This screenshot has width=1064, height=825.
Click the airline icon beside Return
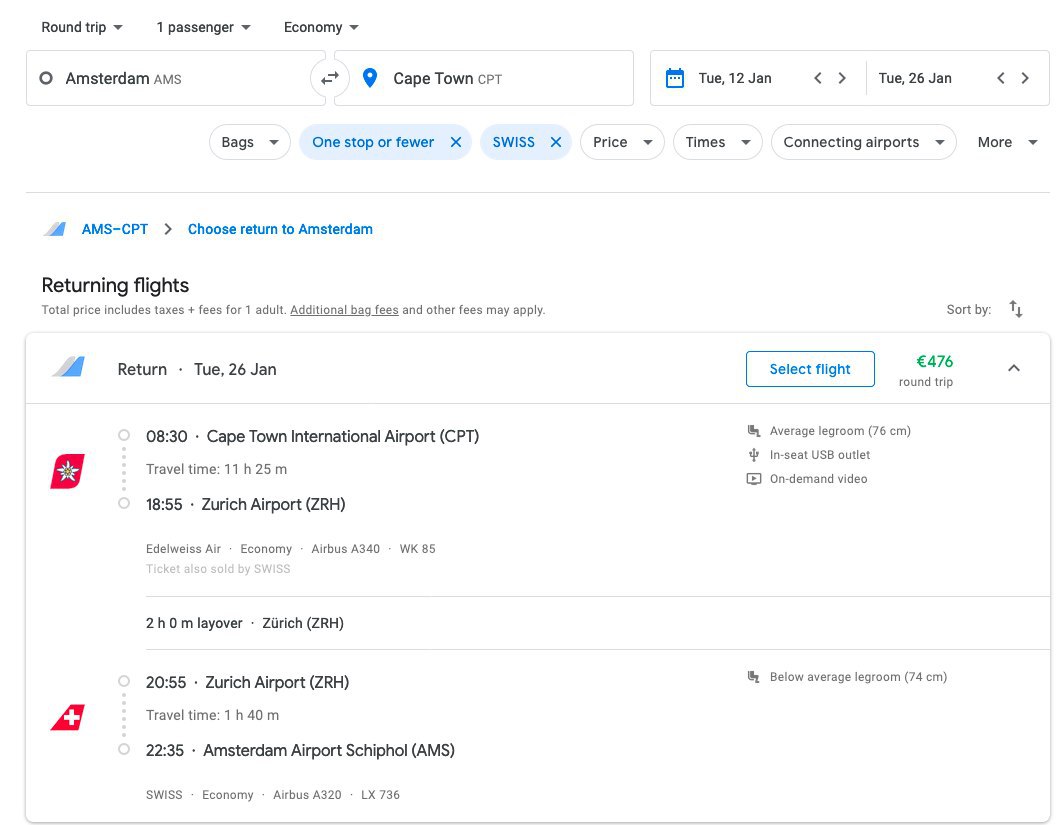point(69,367)
